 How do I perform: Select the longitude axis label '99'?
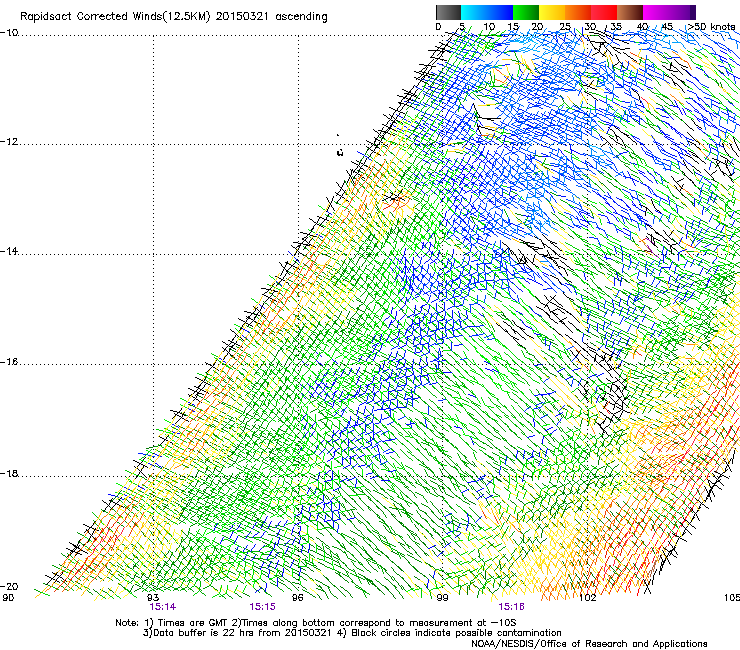click(x=442, y=598)
